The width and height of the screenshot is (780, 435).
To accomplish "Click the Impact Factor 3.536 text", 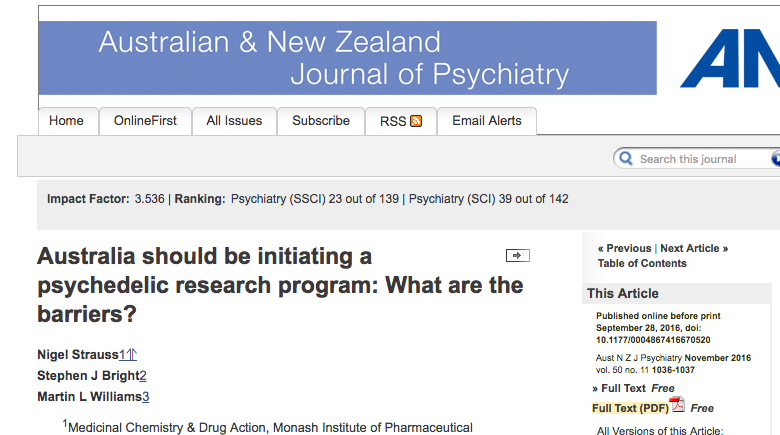I will (x=105, y=199).
